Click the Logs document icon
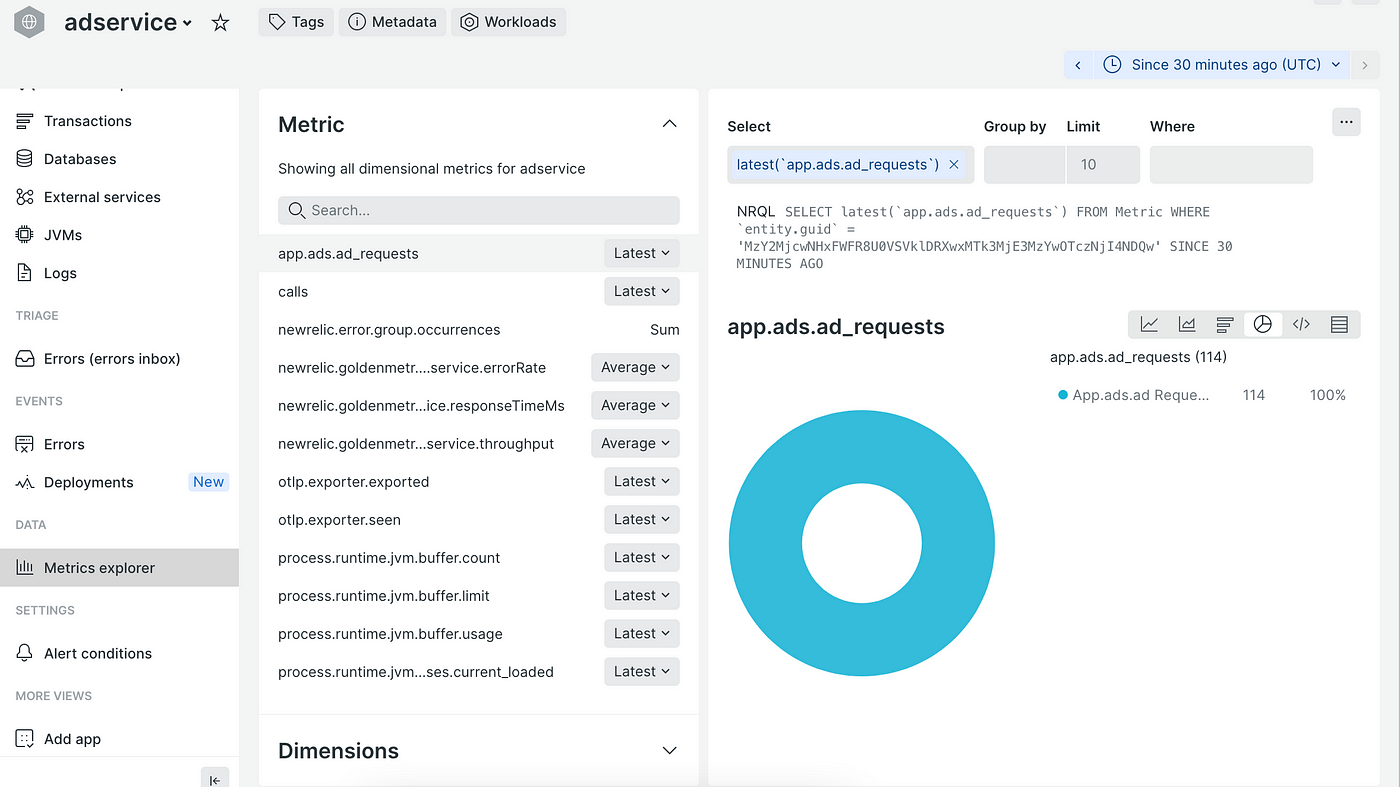The image size is (1400, 787). [25, 273]
